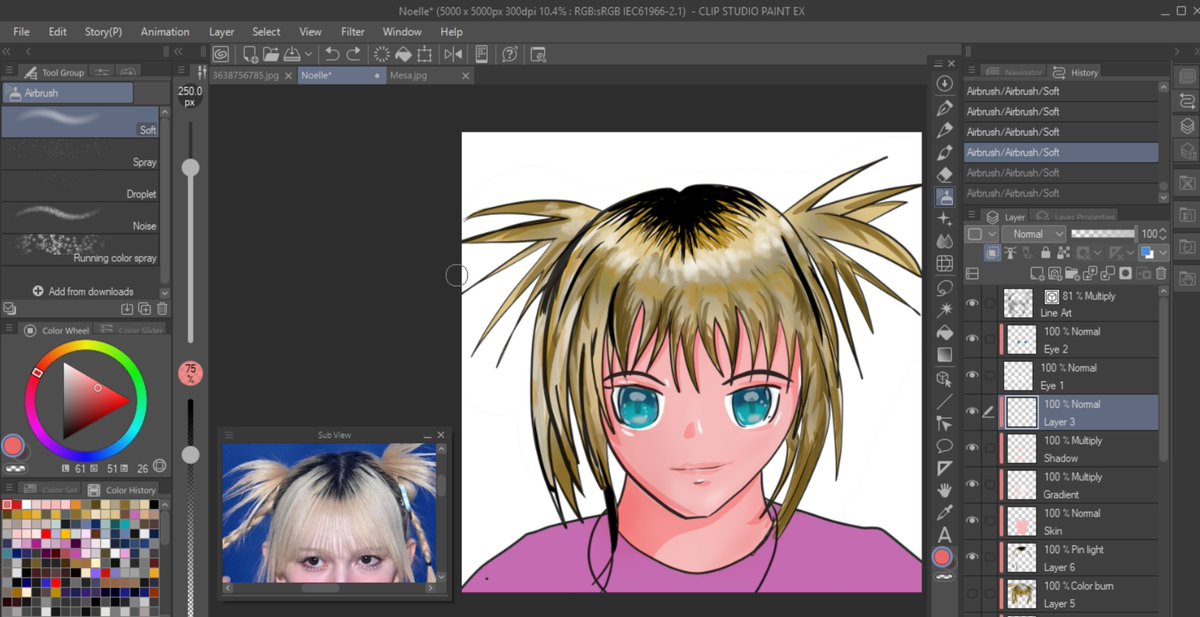The image size is (1200, 617).
Task: Select the Eyedropper tool
Action: (x=944, y=513)
